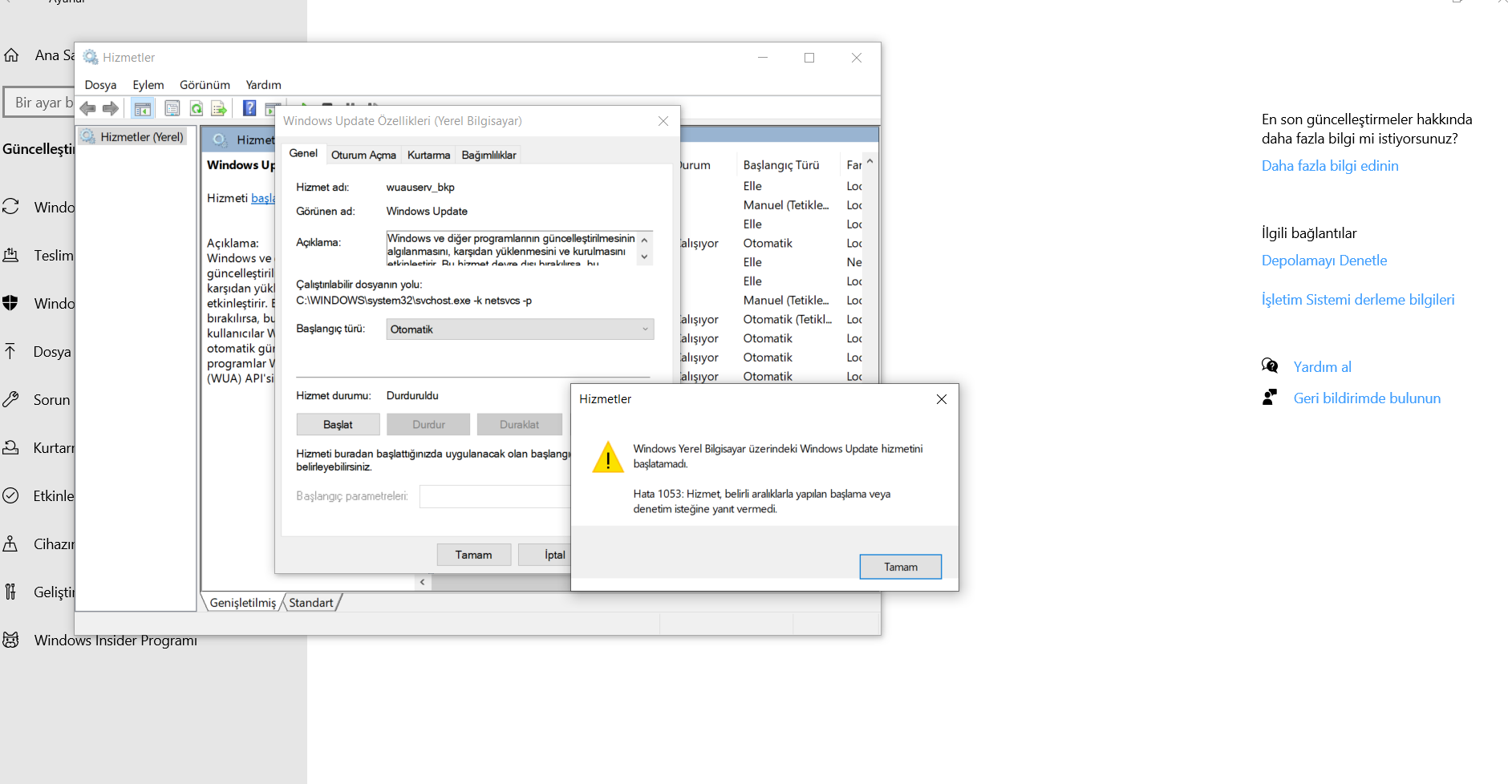Select the Delivery Optimization icon in sidebar

pyautogui.click(x=10, y=255)
